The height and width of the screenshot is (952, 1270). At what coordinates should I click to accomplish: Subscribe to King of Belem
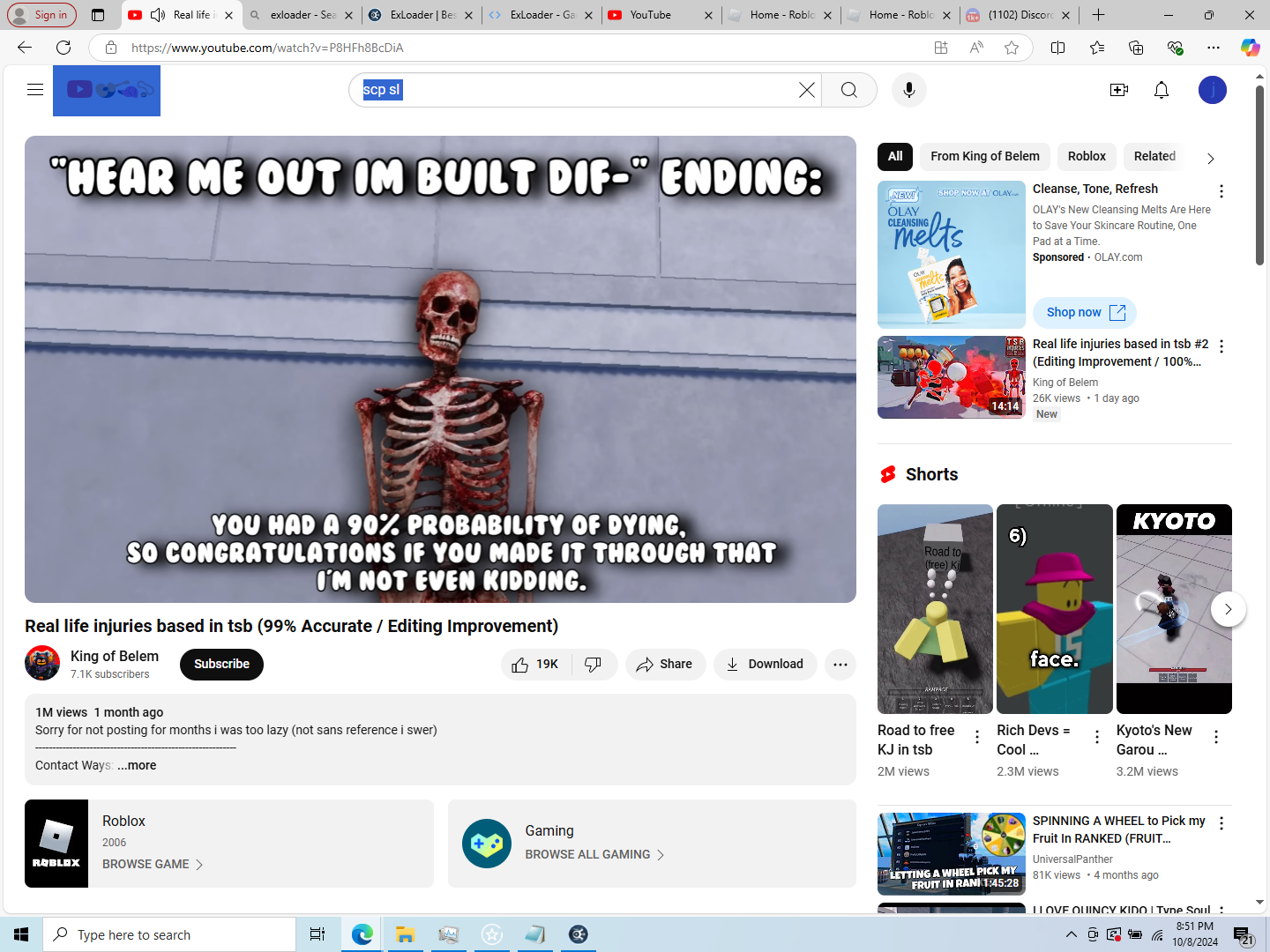[x=221, y=665]
